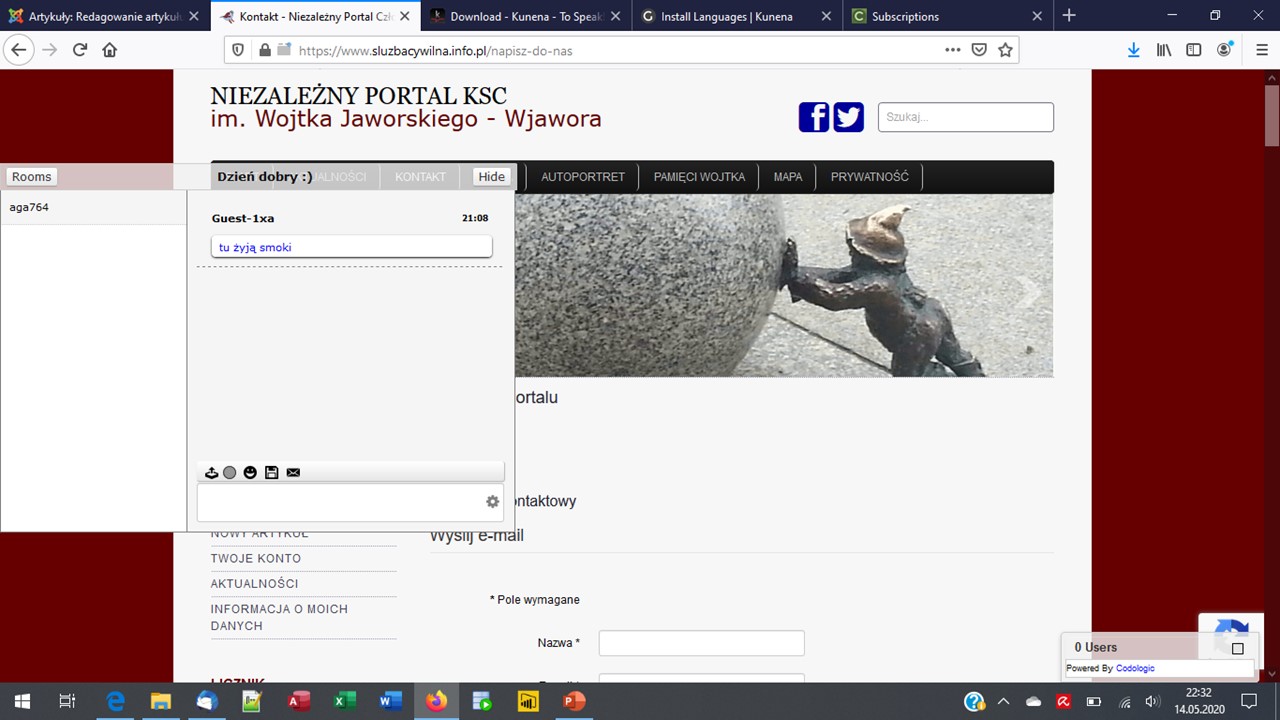Go to Firefox home page icon
The height and width of the screenshot is (720, 1280).
click(x=110, y=50)
